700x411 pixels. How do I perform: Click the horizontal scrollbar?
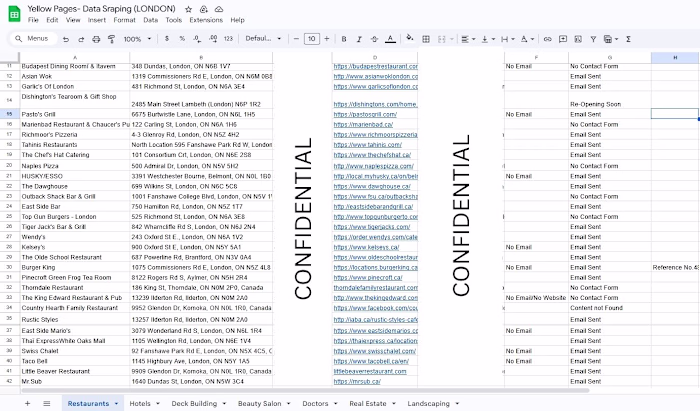pyautogui.click(x=305, y=390)
